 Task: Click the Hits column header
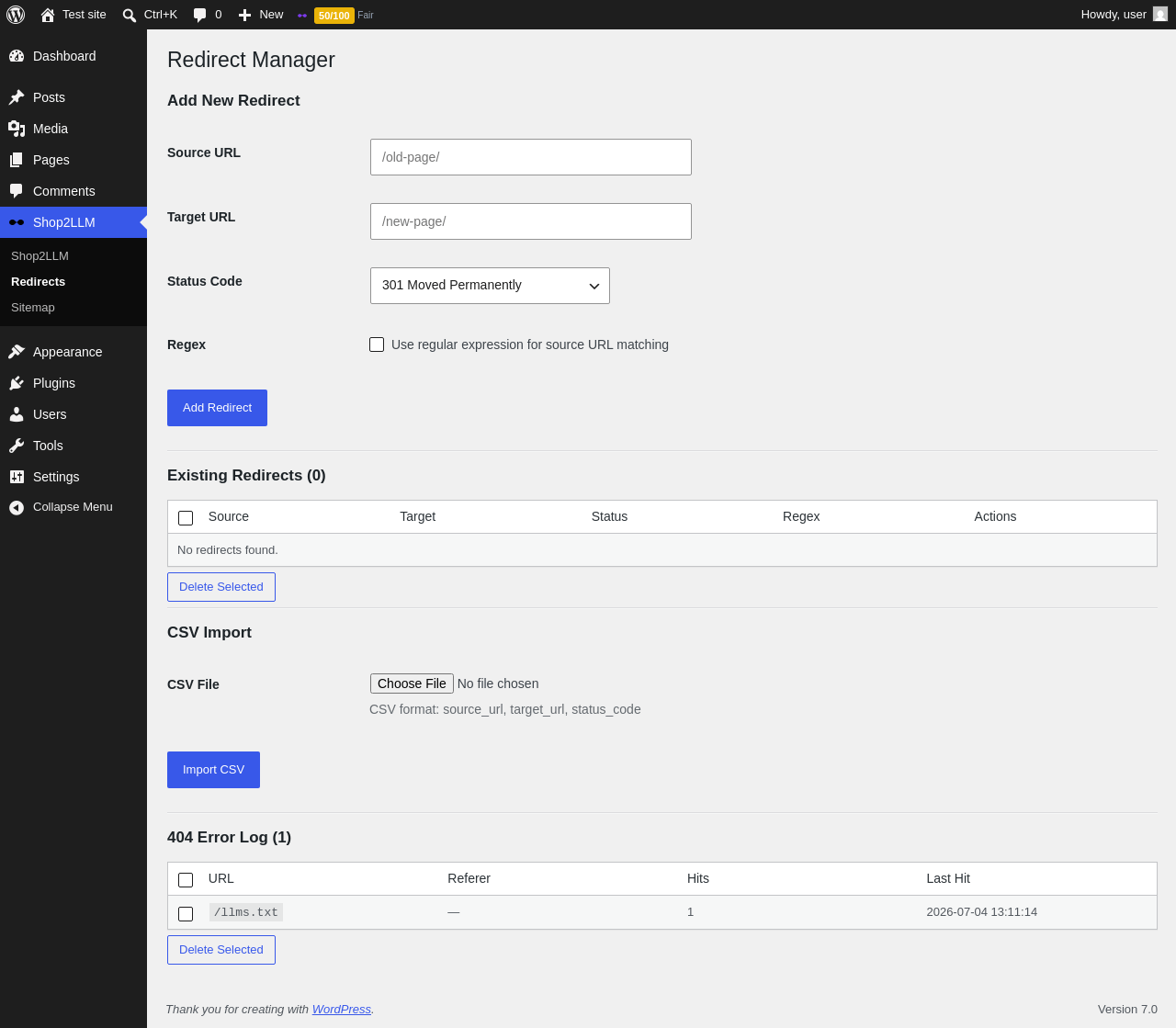[x=698, y=878]
